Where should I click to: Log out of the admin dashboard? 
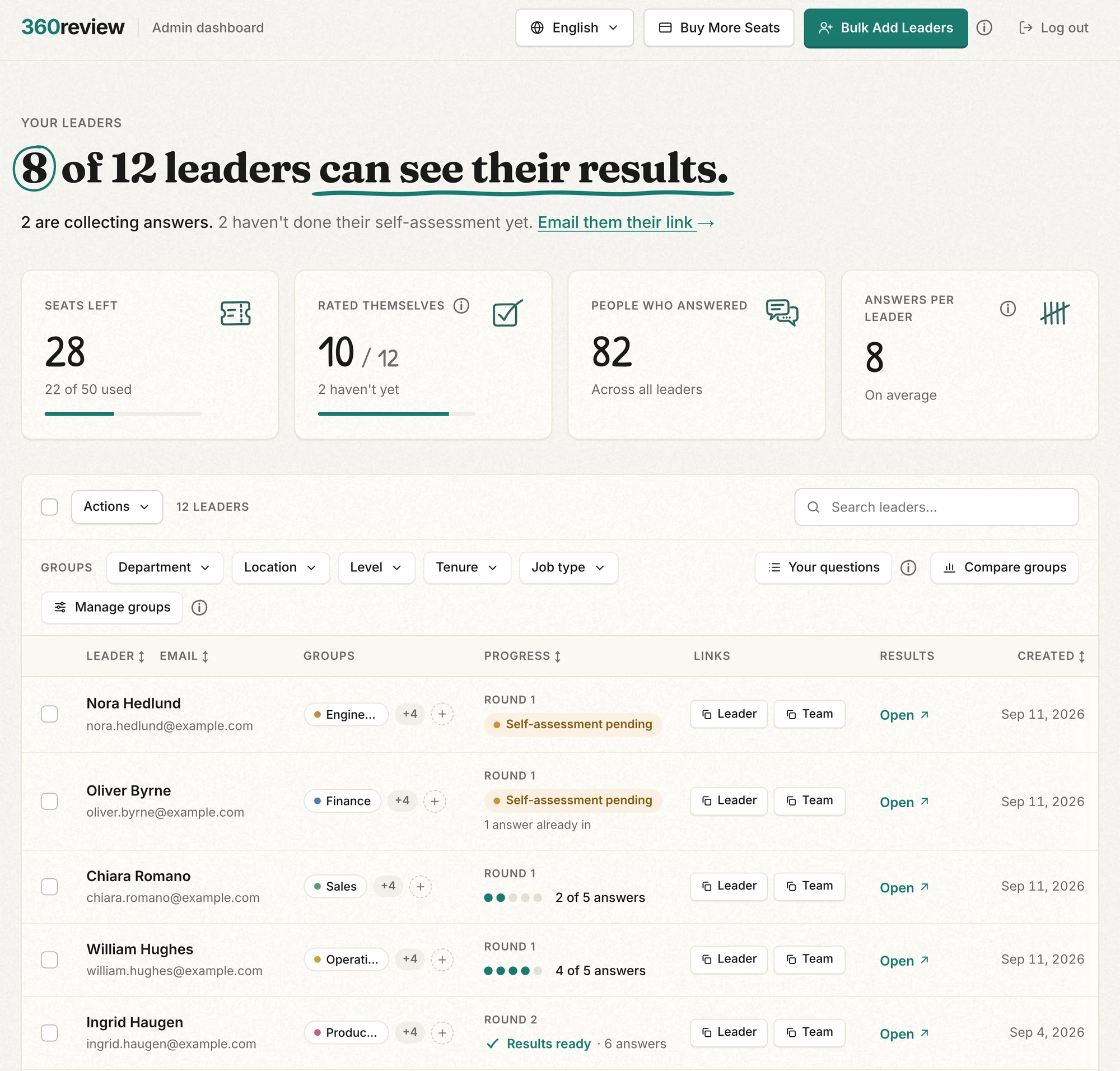[1053, 27]
